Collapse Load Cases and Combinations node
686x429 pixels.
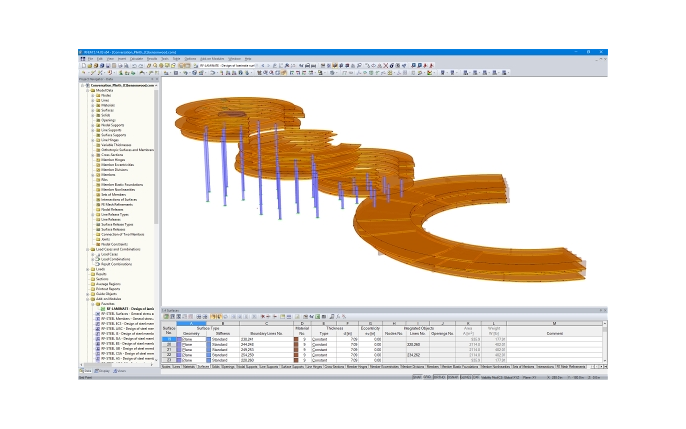point(88,249)
